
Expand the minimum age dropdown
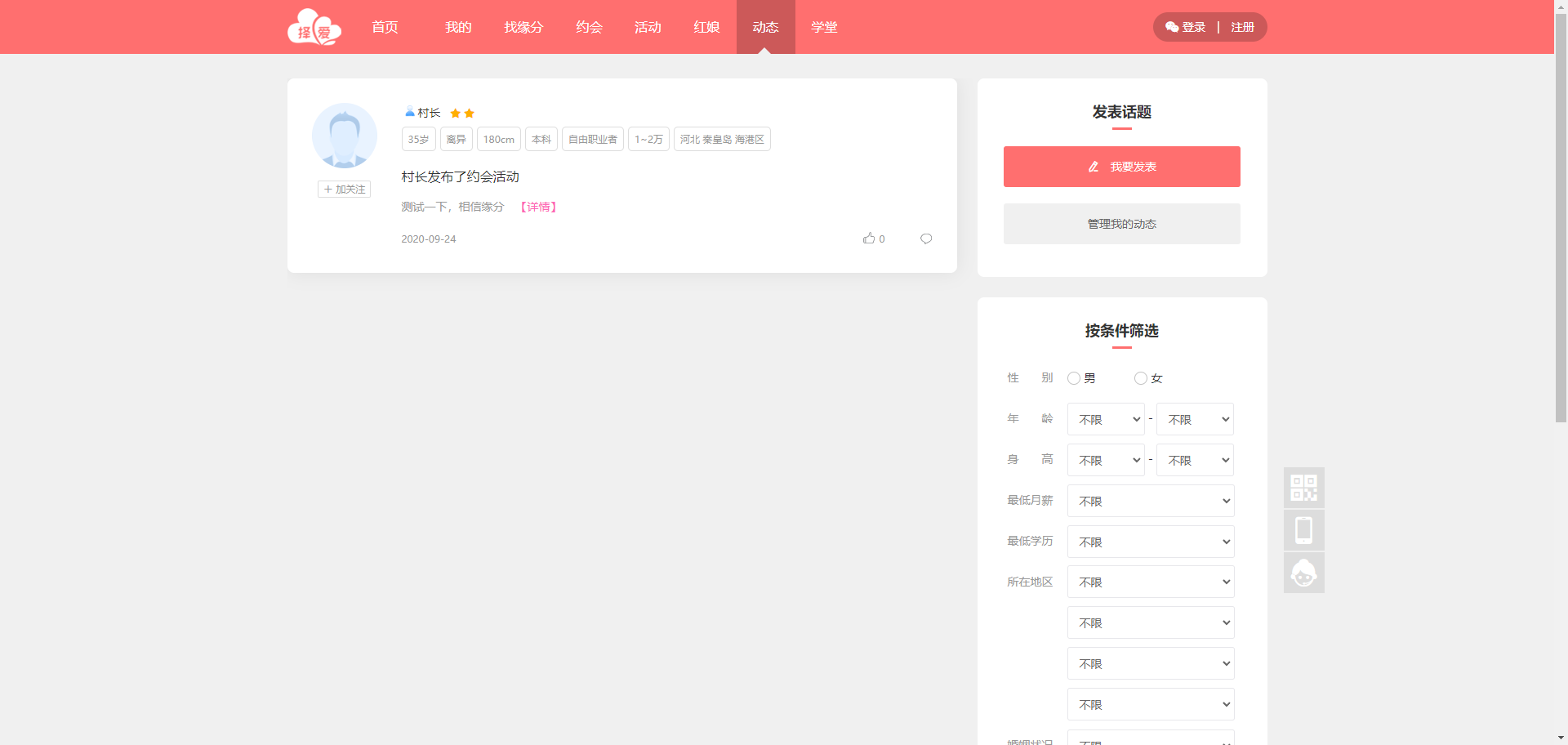tap(1106, 419)
